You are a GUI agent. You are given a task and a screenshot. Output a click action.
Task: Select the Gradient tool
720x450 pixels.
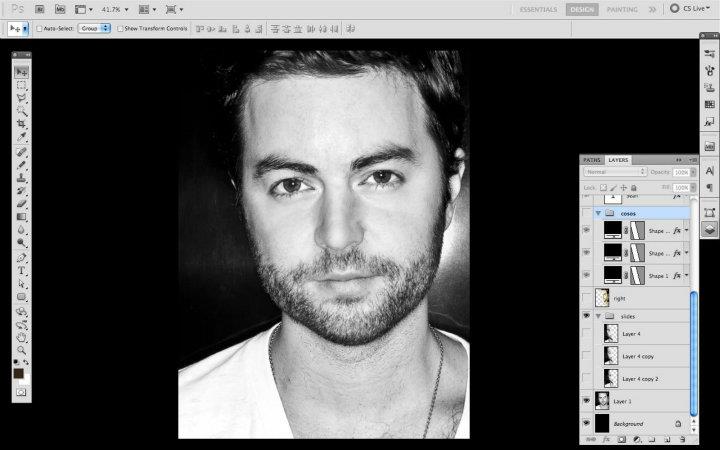pyautogui.click(x=21, y=217)
